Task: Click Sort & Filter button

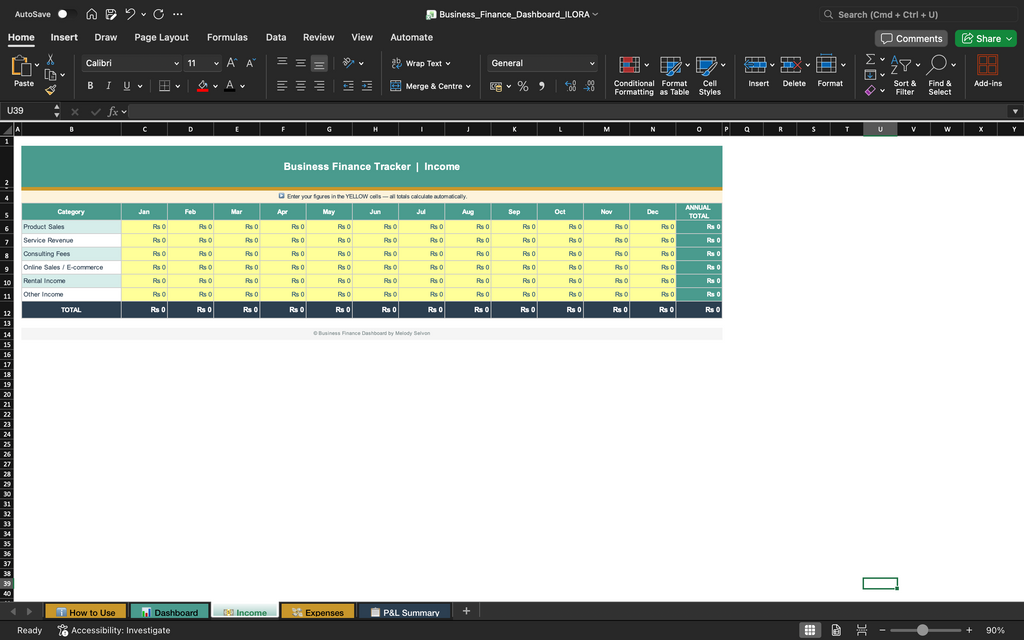Action: click(904, 76)
